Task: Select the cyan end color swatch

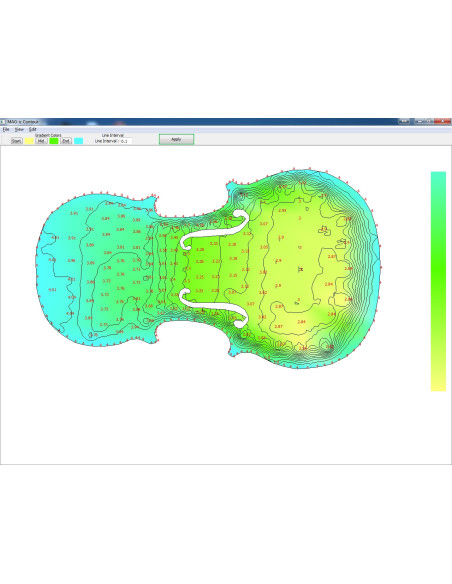Action: (x=79, y=141)
